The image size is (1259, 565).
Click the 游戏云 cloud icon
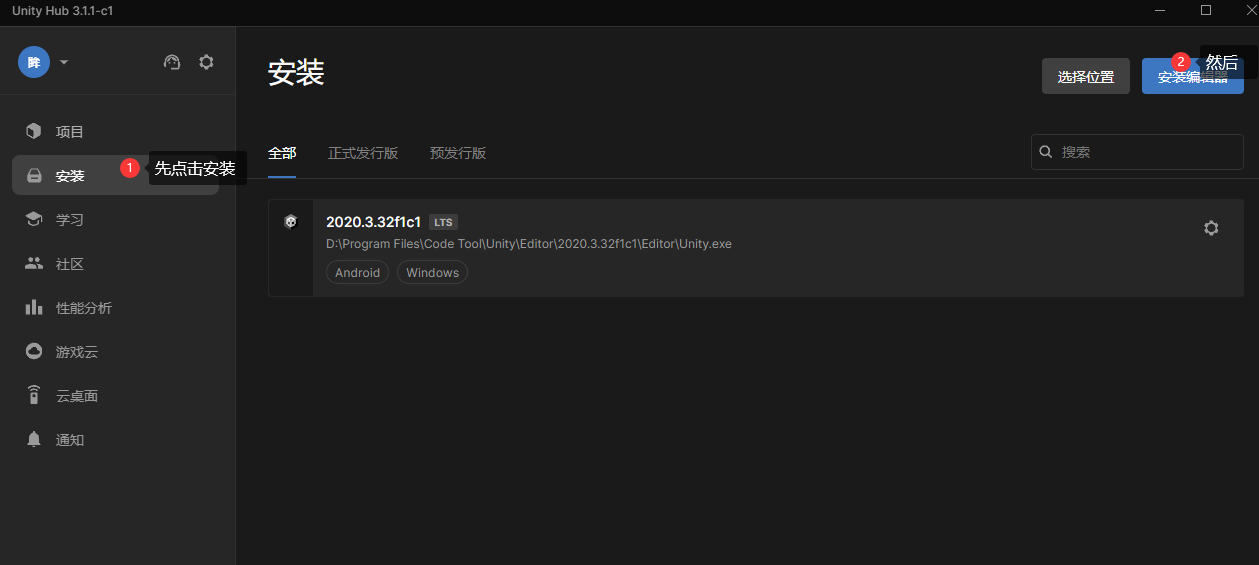point(34,351)
